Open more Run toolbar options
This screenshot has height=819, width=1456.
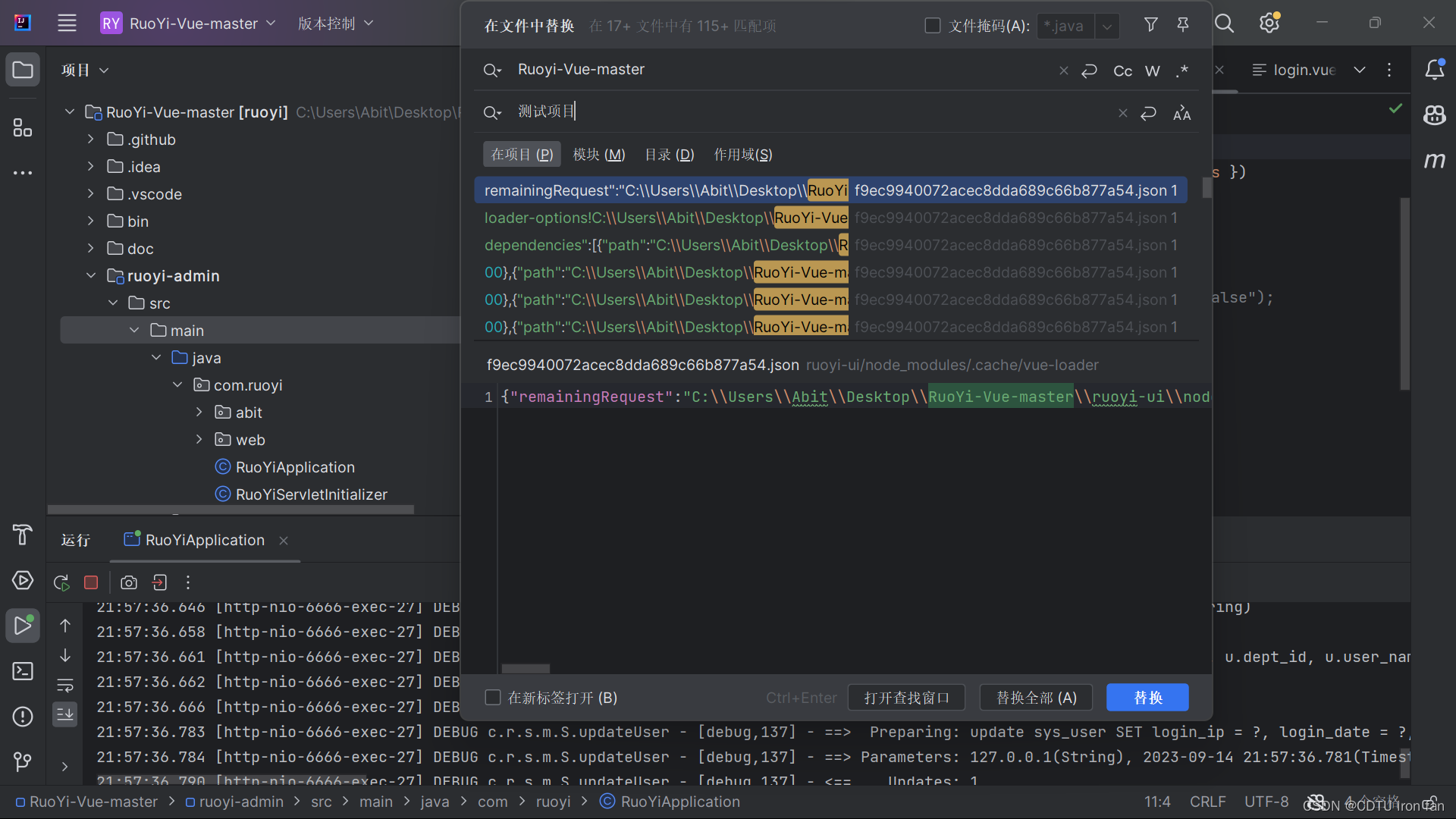(188, 582)
